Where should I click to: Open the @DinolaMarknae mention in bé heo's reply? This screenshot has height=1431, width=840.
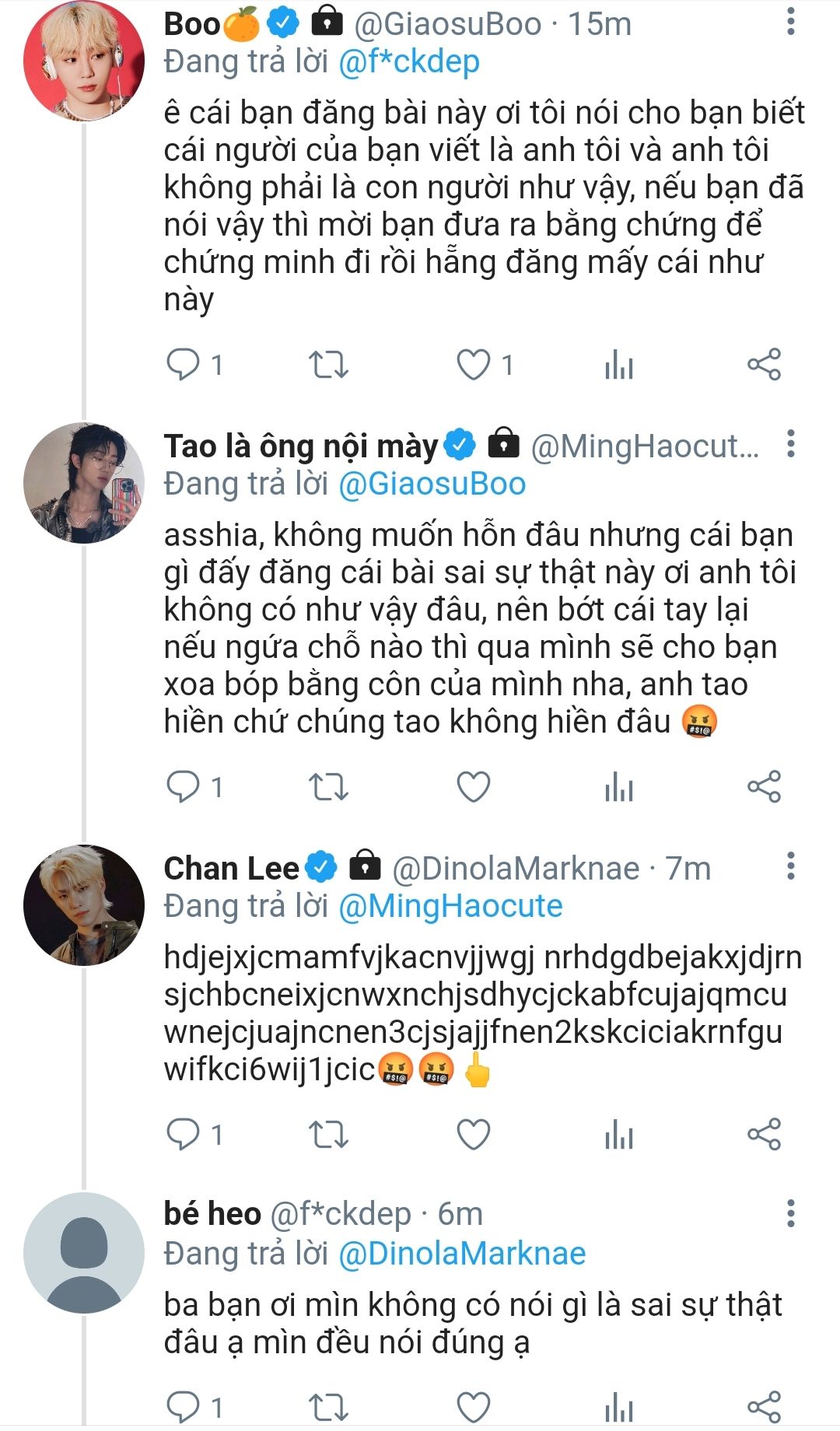pos(462,1254)
